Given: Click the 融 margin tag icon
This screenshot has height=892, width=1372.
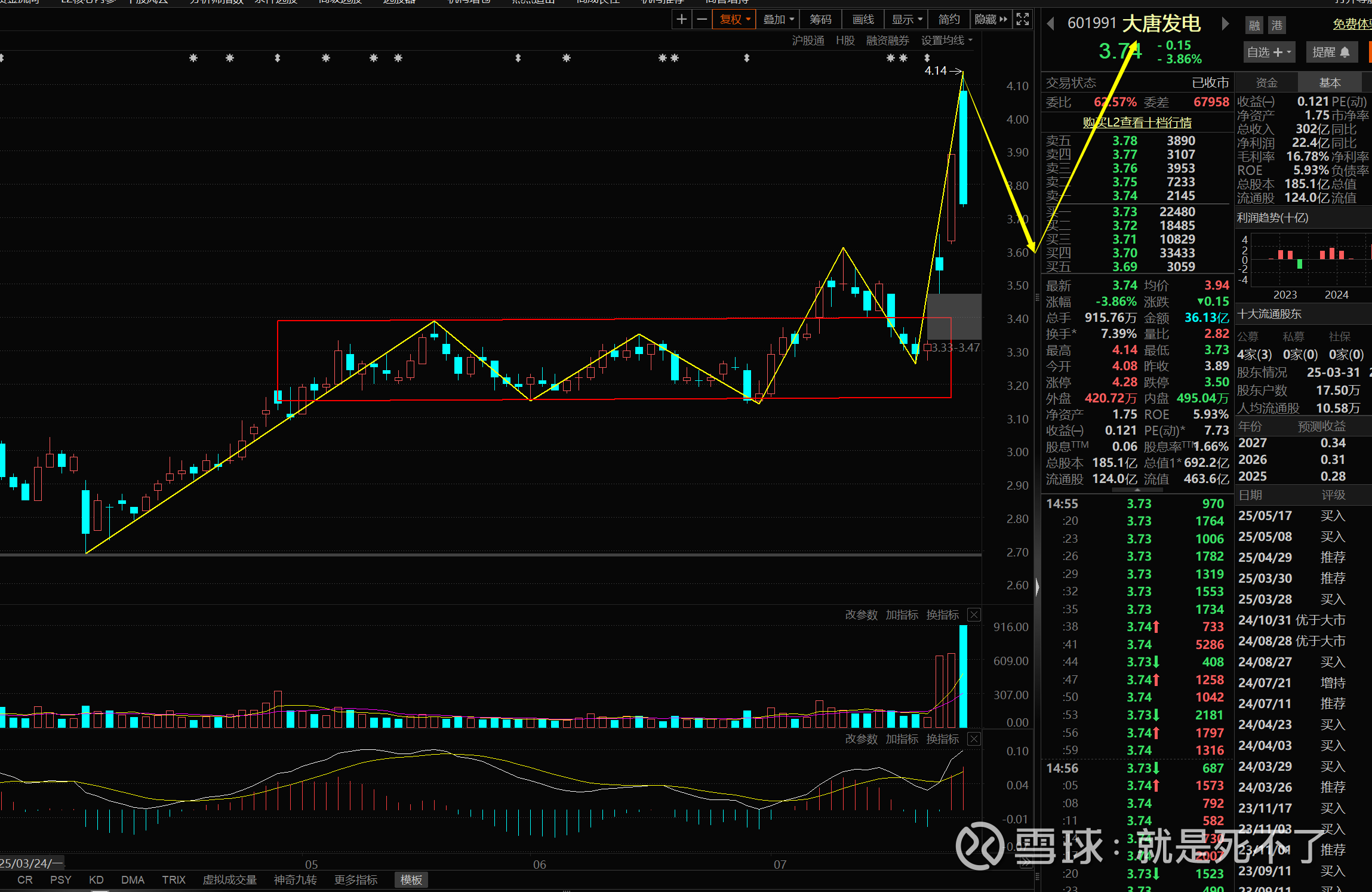Looking at the screenshot, I should pos(1254,25).
